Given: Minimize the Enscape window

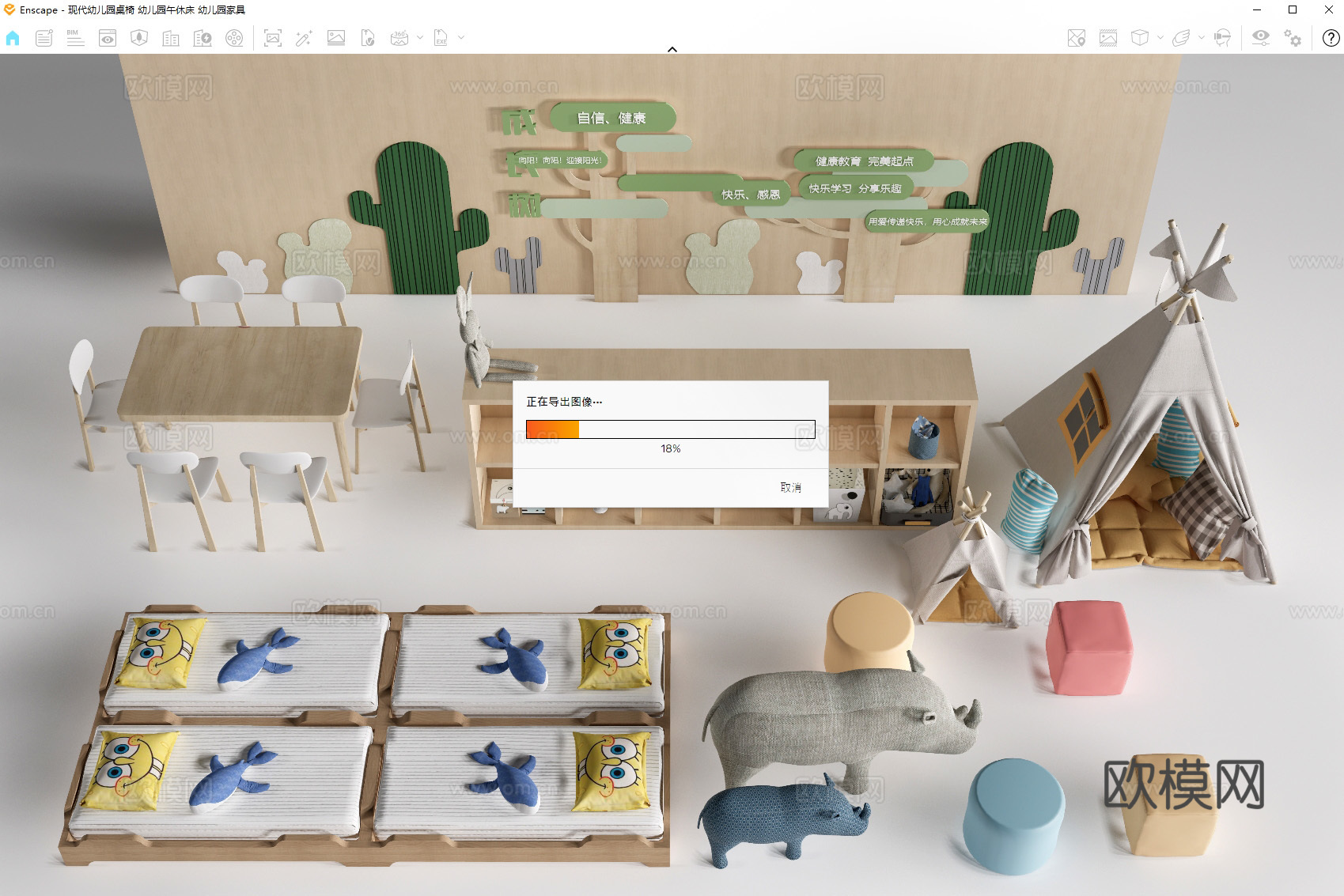Looking at the screenshot, I should tap(1257, 9).
